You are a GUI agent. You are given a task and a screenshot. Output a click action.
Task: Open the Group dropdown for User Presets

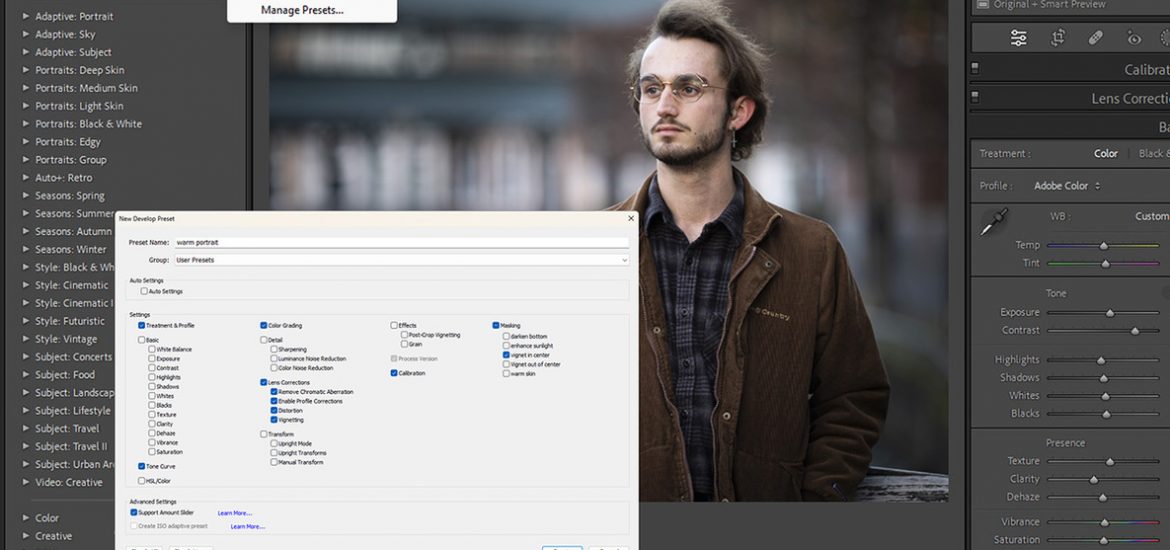[400, 260]
